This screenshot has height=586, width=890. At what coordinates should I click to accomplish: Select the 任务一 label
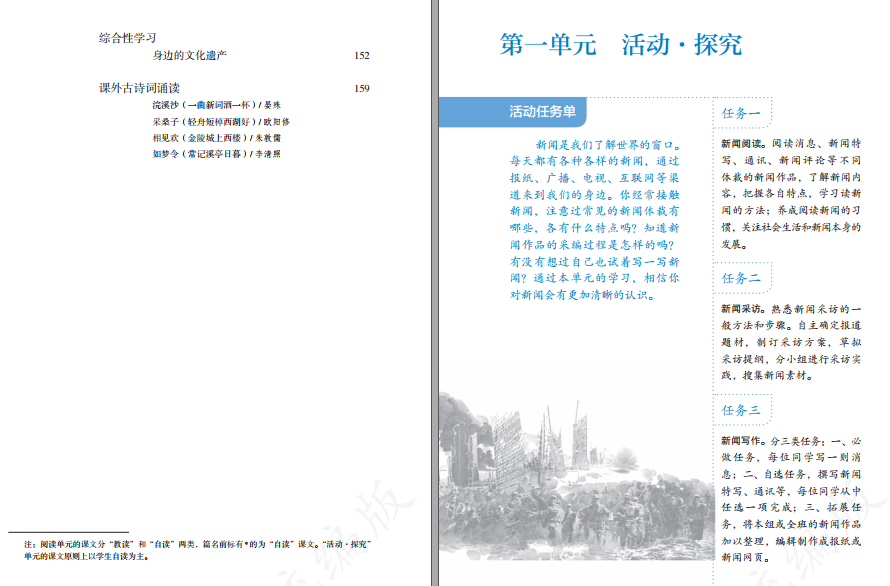pos(741,114)
